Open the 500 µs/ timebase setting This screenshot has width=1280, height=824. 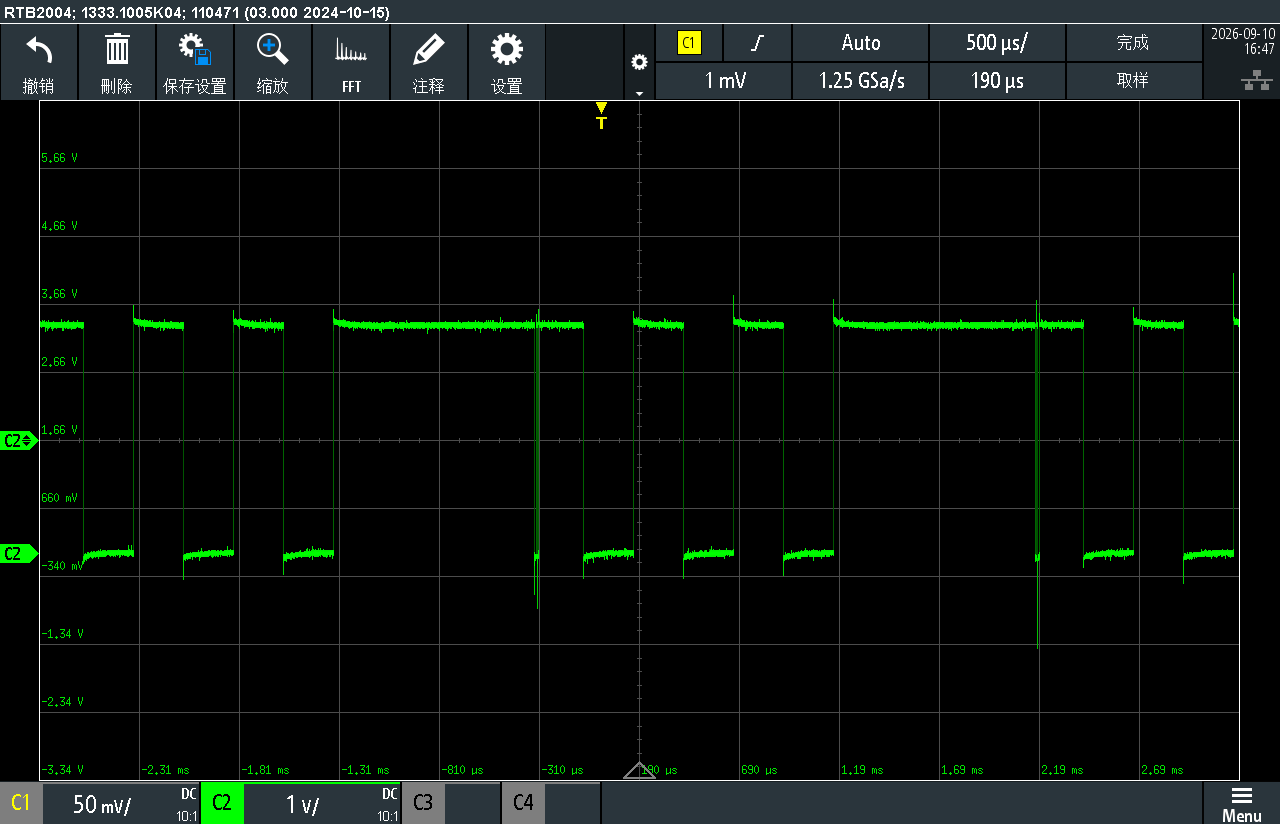997,43
